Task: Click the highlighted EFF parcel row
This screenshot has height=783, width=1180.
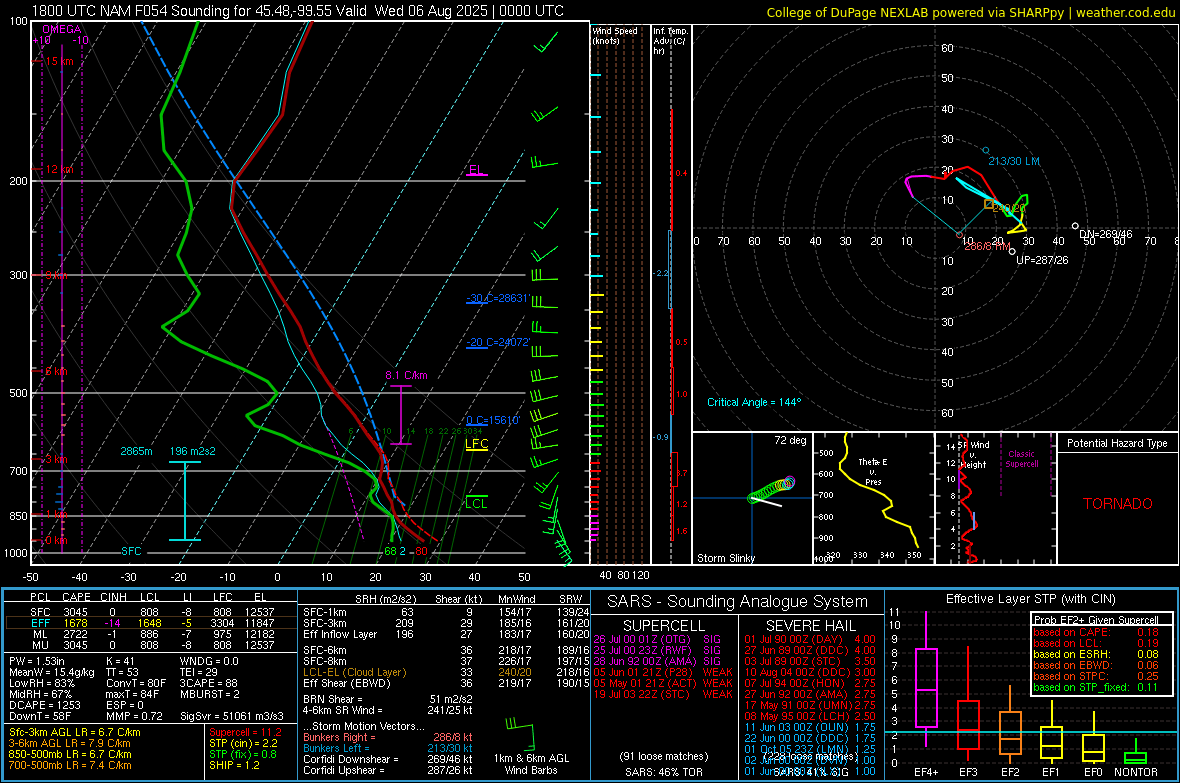Action: click(x=152, y=623)
